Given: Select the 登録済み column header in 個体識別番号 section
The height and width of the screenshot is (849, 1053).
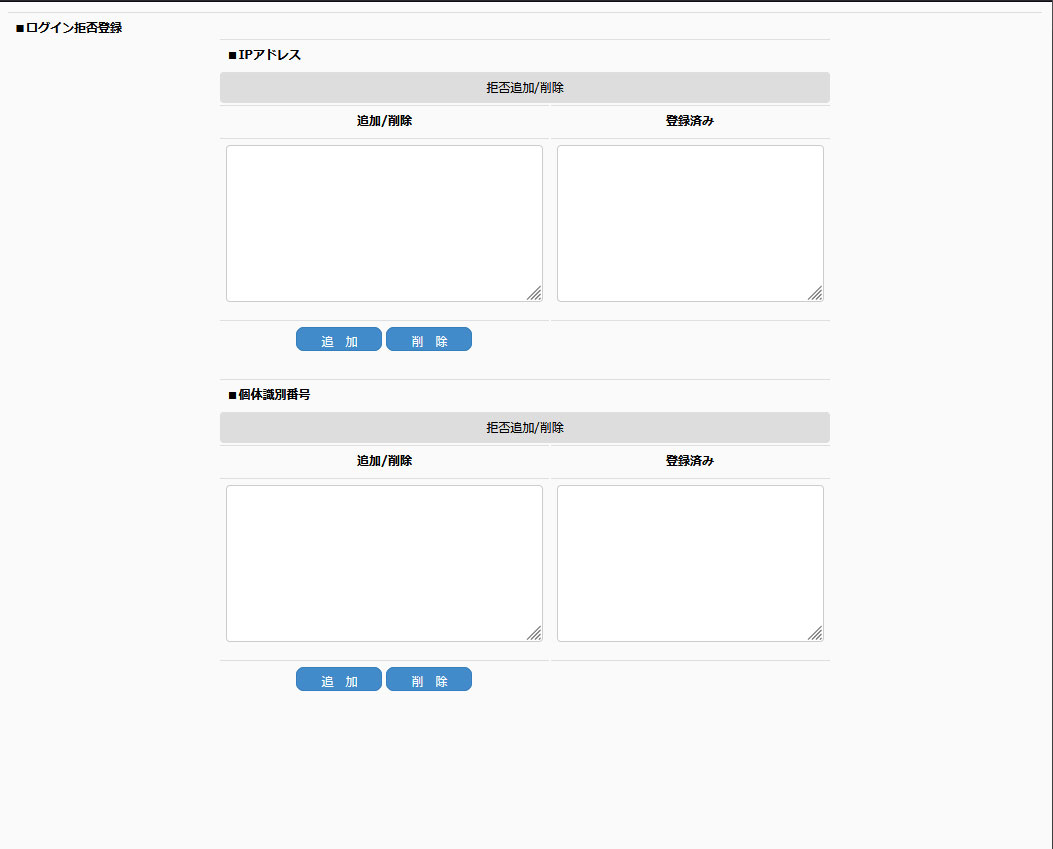Looking at the screenshot, I should [x=690, y=461].
